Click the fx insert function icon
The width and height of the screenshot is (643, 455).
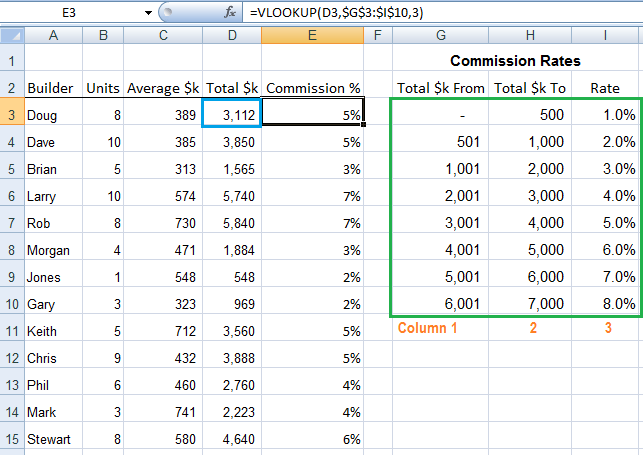230,12
